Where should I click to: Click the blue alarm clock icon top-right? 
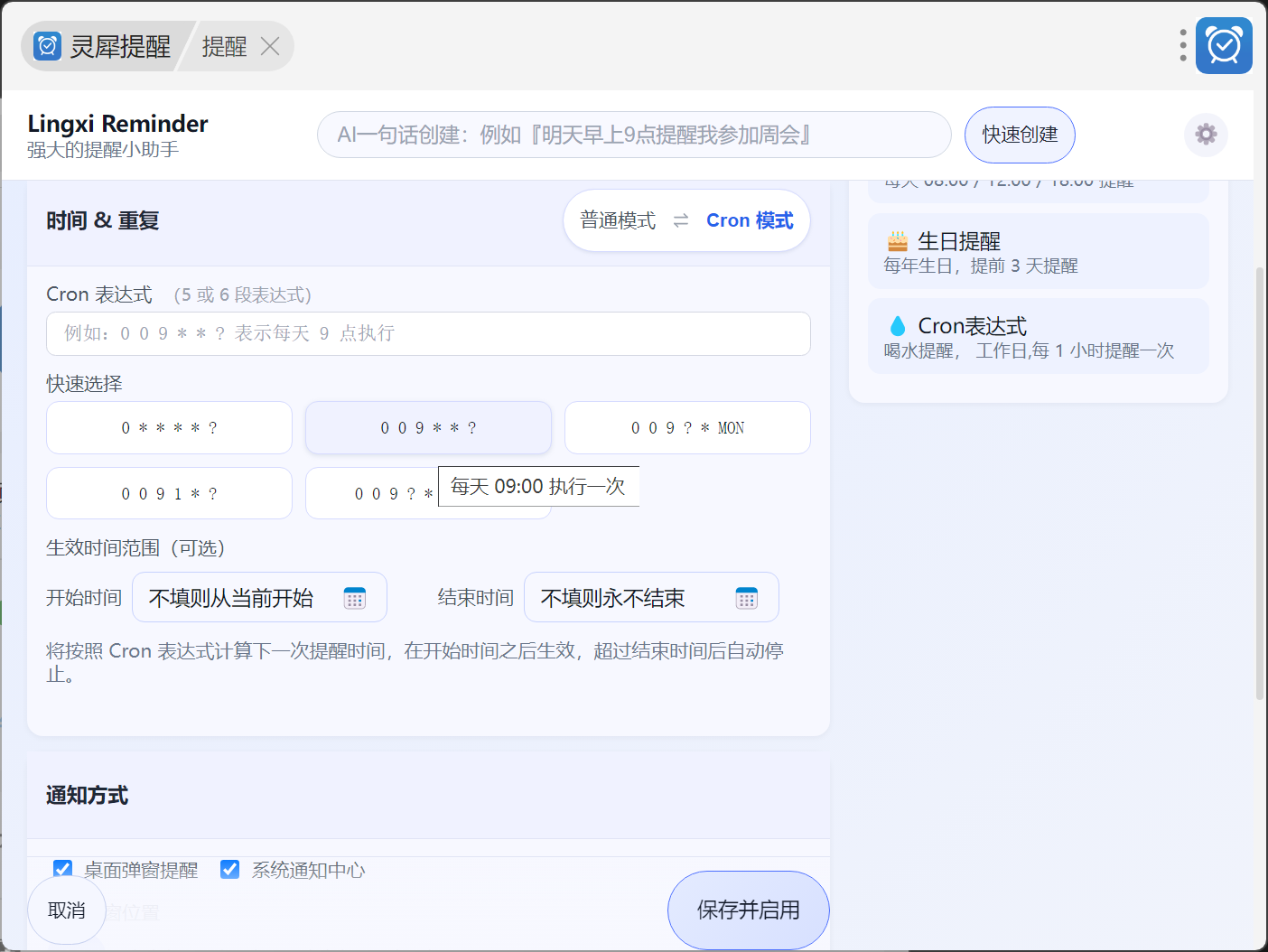pos(1224,45)
